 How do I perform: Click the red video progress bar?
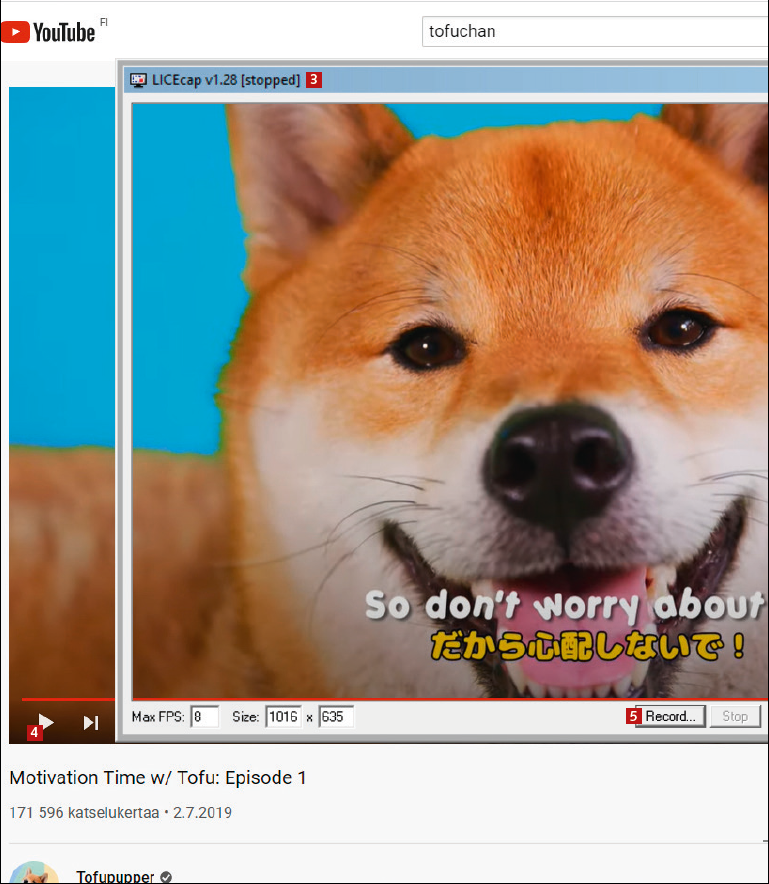(68, 700)
